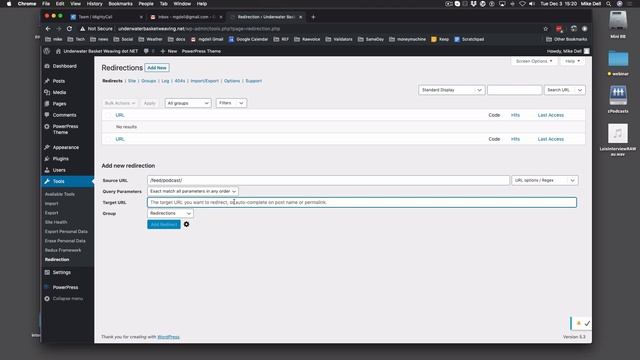Open the URL options / Regex dropdown

pos(544,180)
